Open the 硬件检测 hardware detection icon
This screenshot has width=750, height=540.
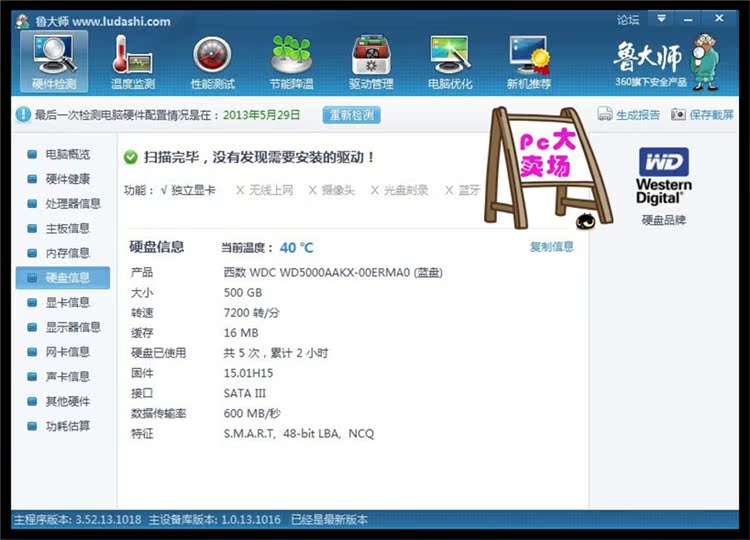(53, 60)
